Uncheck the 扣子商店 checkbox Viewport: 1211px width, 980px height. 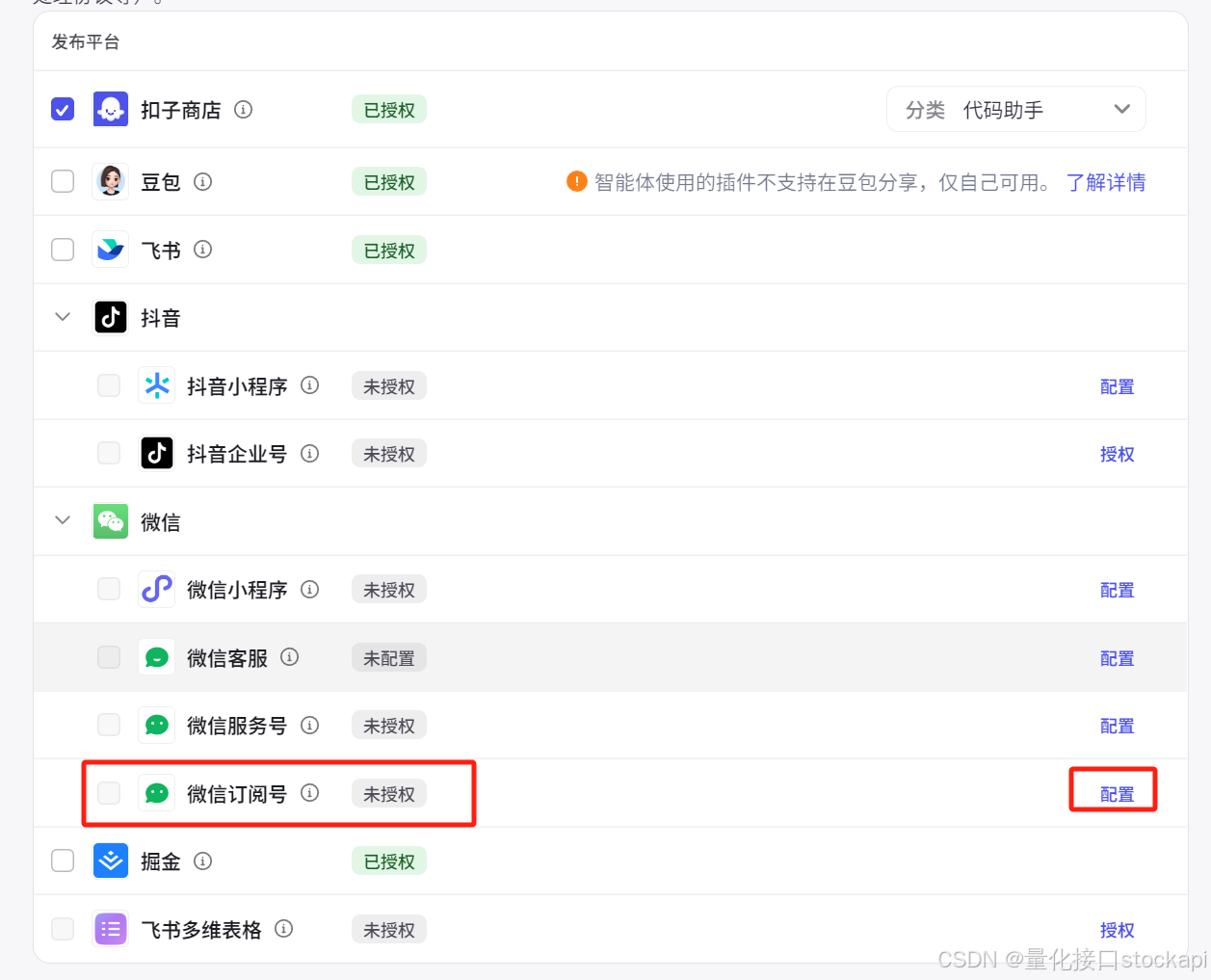63,109
